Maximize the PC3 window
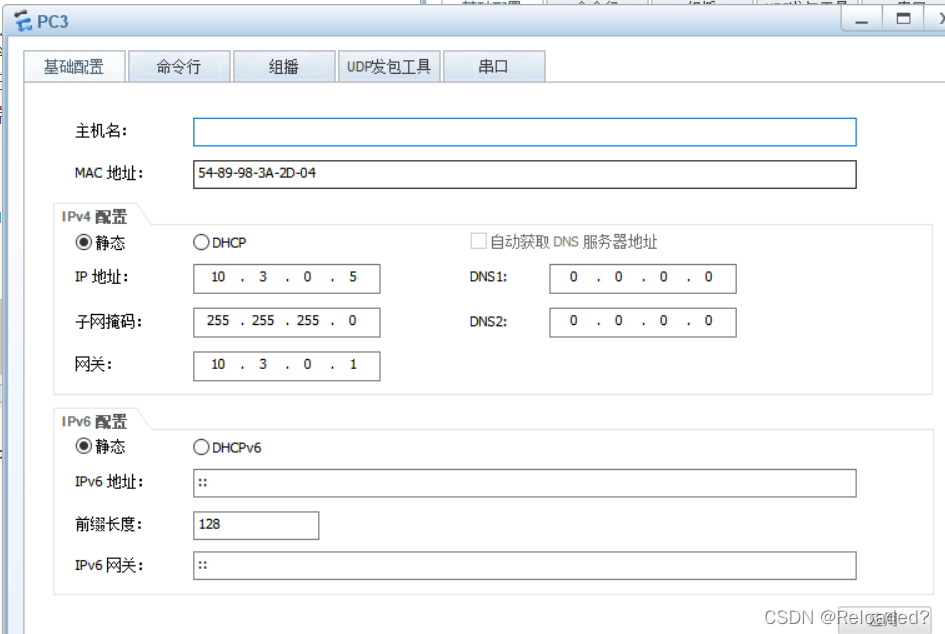 [903, 19]
